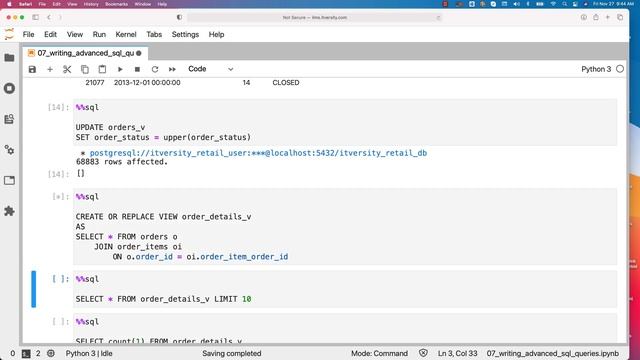Click the [14] input prompt of UPDATE cell

[x=58, y=107]
